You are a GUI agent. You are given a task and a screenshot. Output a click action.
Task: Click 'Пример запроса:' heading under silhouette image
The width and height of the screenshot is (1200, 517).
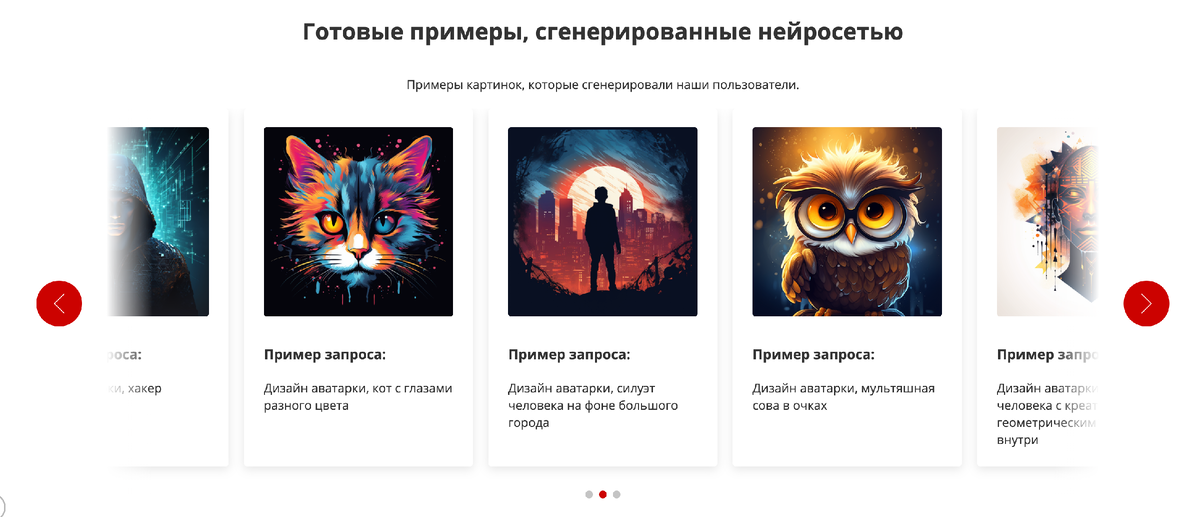[x=569, y=355]
